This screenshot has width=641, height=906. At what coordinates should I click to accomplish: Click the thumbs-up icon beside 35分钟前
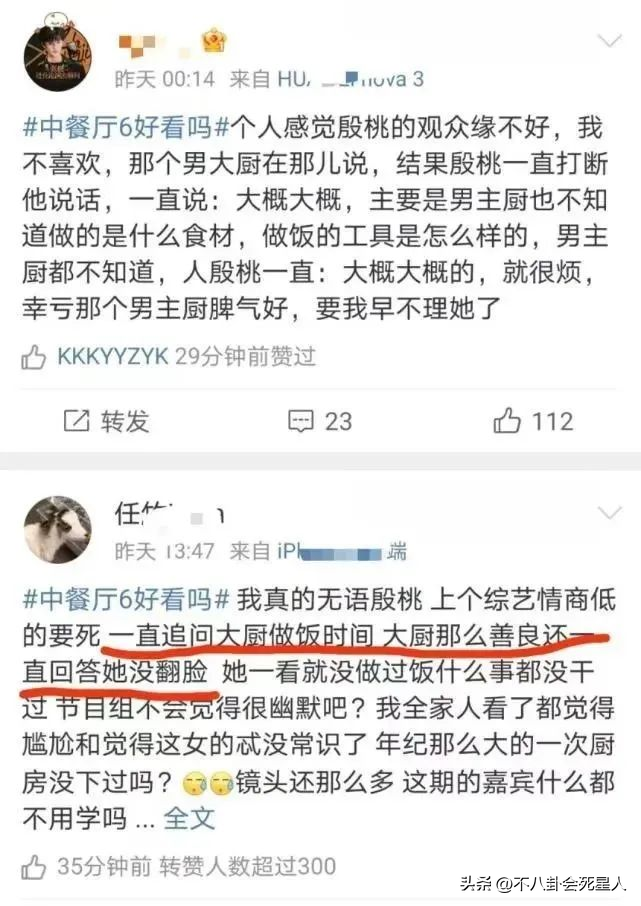click(34, 867)
